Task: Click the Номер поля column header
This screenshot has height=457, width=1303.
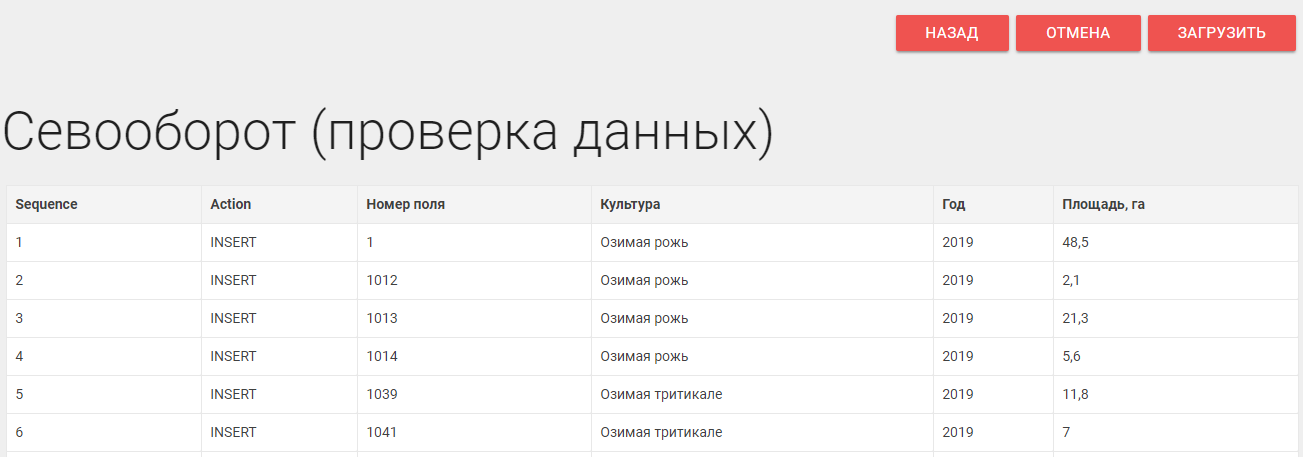Action: pyautogui.click(x=406, y=204)
